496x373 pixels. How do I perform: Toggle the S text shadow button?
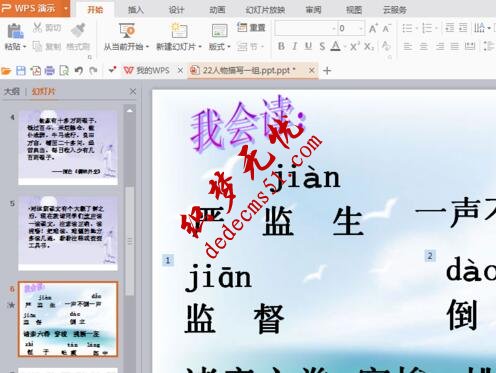click(x=322, y=46)
